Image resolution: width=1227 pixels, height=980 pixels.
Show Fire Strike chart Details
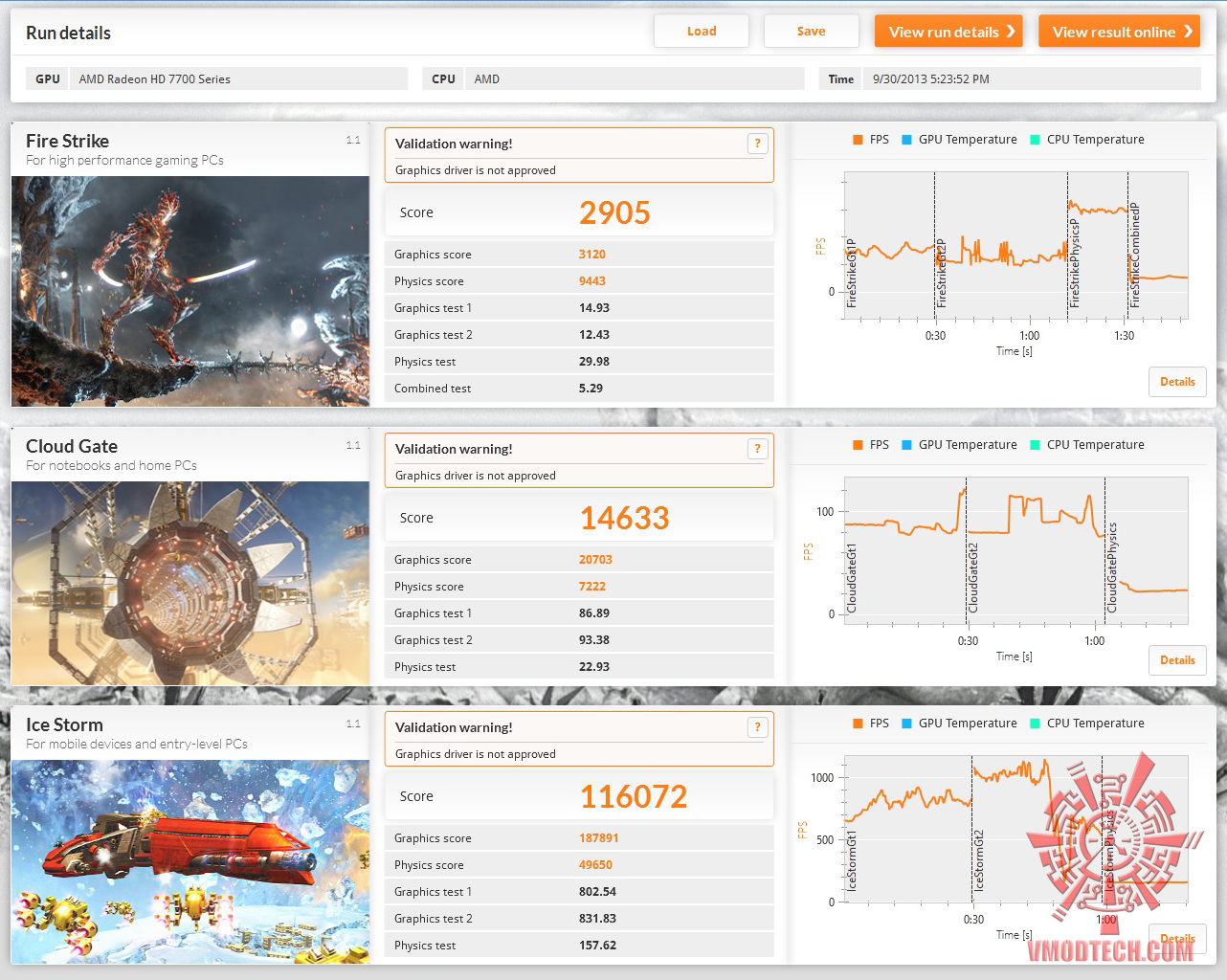(x=1177, y=382)
